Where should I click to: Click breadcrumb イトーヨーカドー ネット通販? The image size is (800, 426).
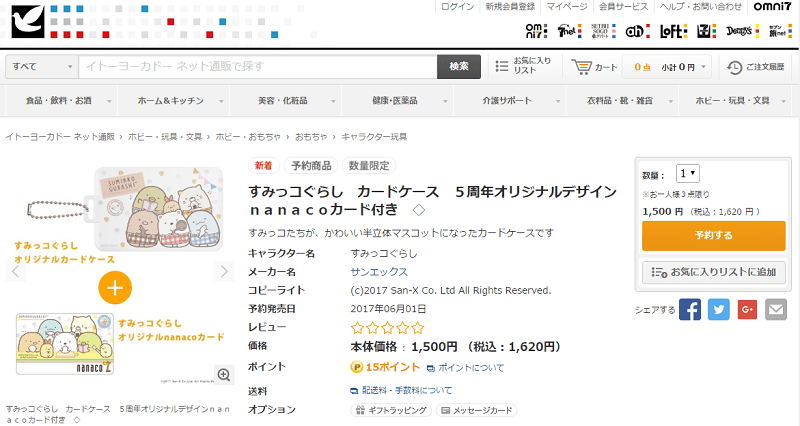pos(60,137)
